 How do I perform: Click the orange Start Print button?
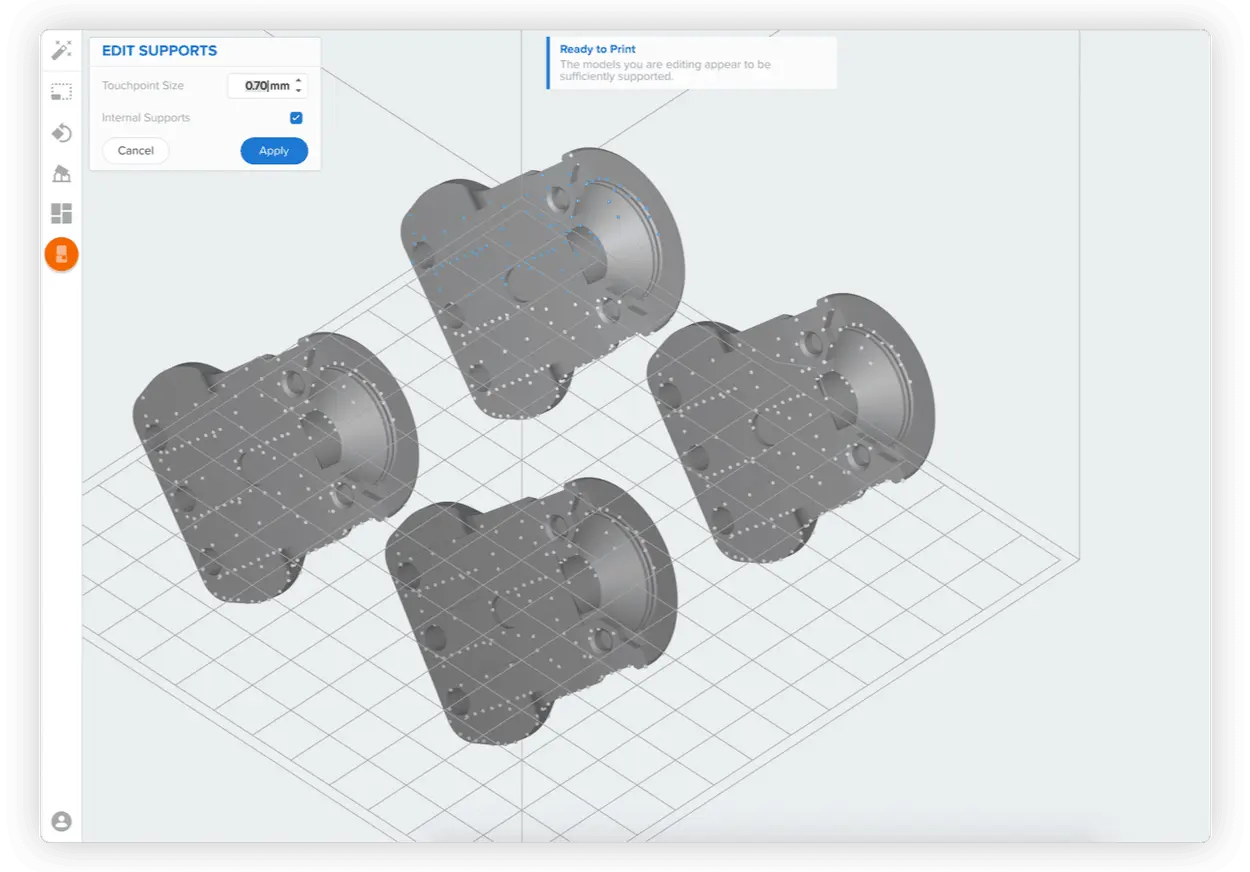(61, 254)
